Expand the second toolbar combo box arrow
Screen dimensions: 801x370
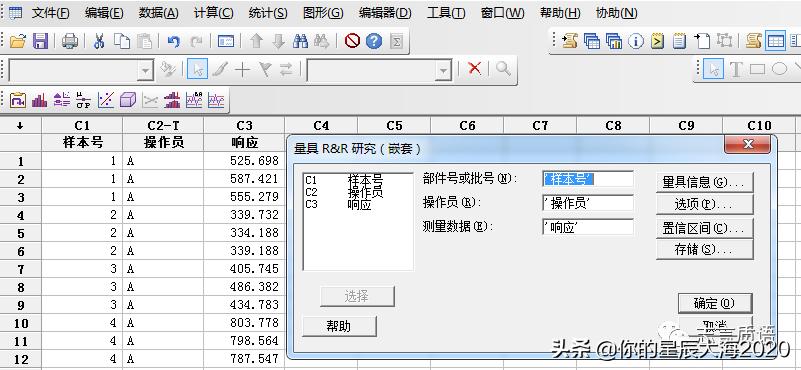pos(443,71)
